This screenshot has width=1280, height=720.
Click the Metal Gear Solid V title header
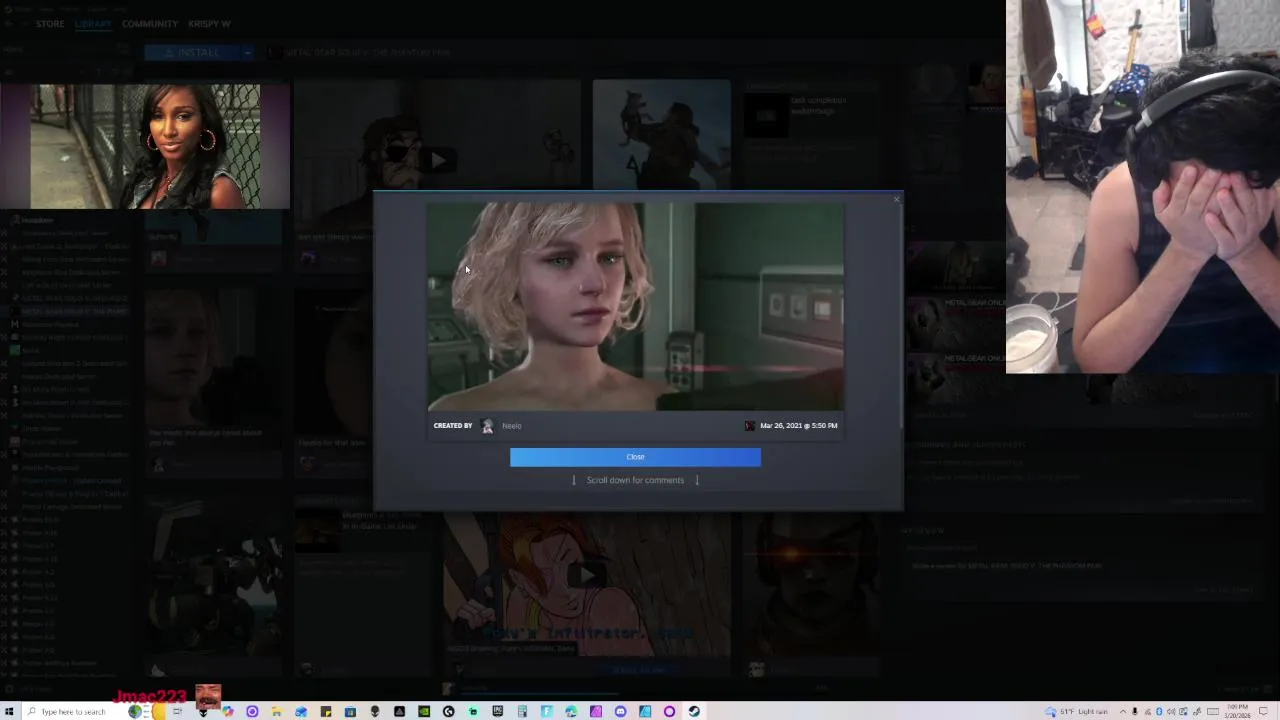pos(367,52)
